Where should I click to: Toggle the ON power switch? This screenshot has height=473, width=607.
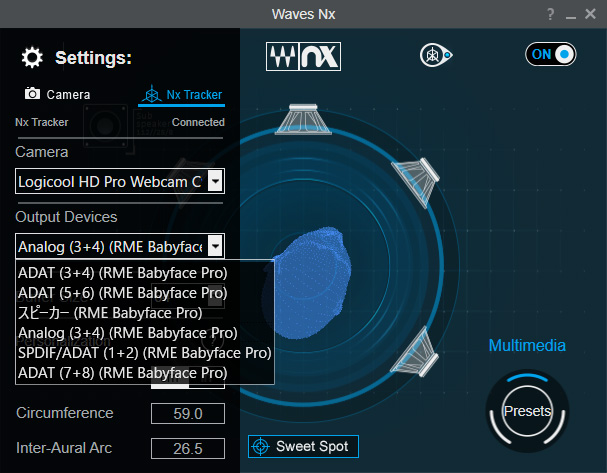click(x=551, y=54)
